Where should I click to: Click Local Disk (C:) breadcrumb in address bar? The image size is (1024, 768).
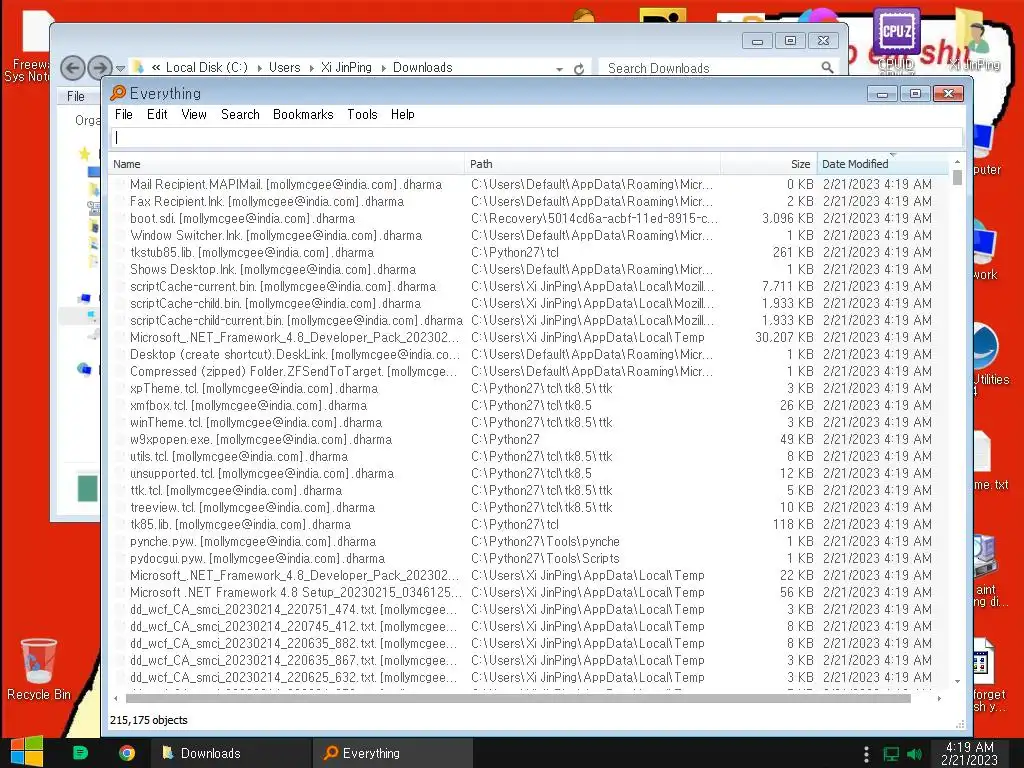pyautogui.click(x=206, y=67)
